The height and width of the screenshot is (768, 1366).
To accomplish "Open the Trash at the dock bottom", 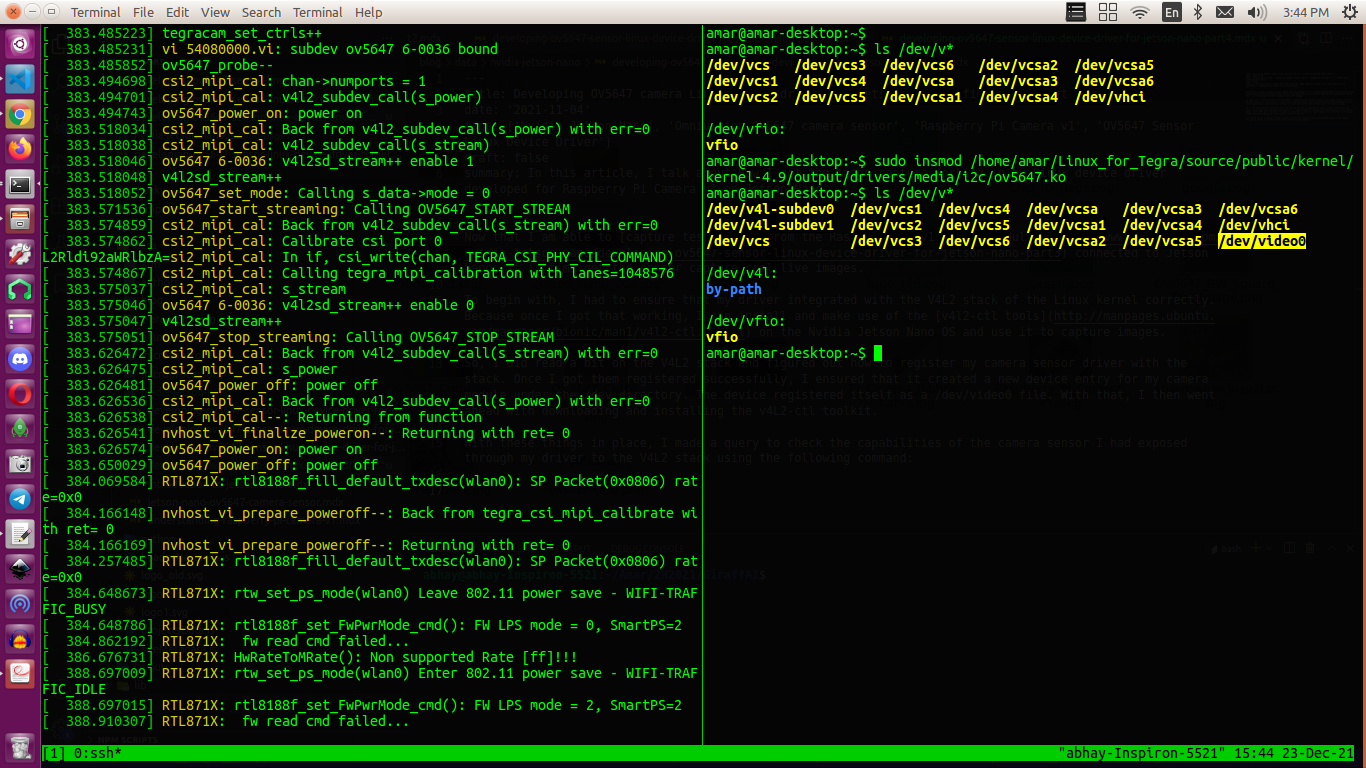I will 19,745.
